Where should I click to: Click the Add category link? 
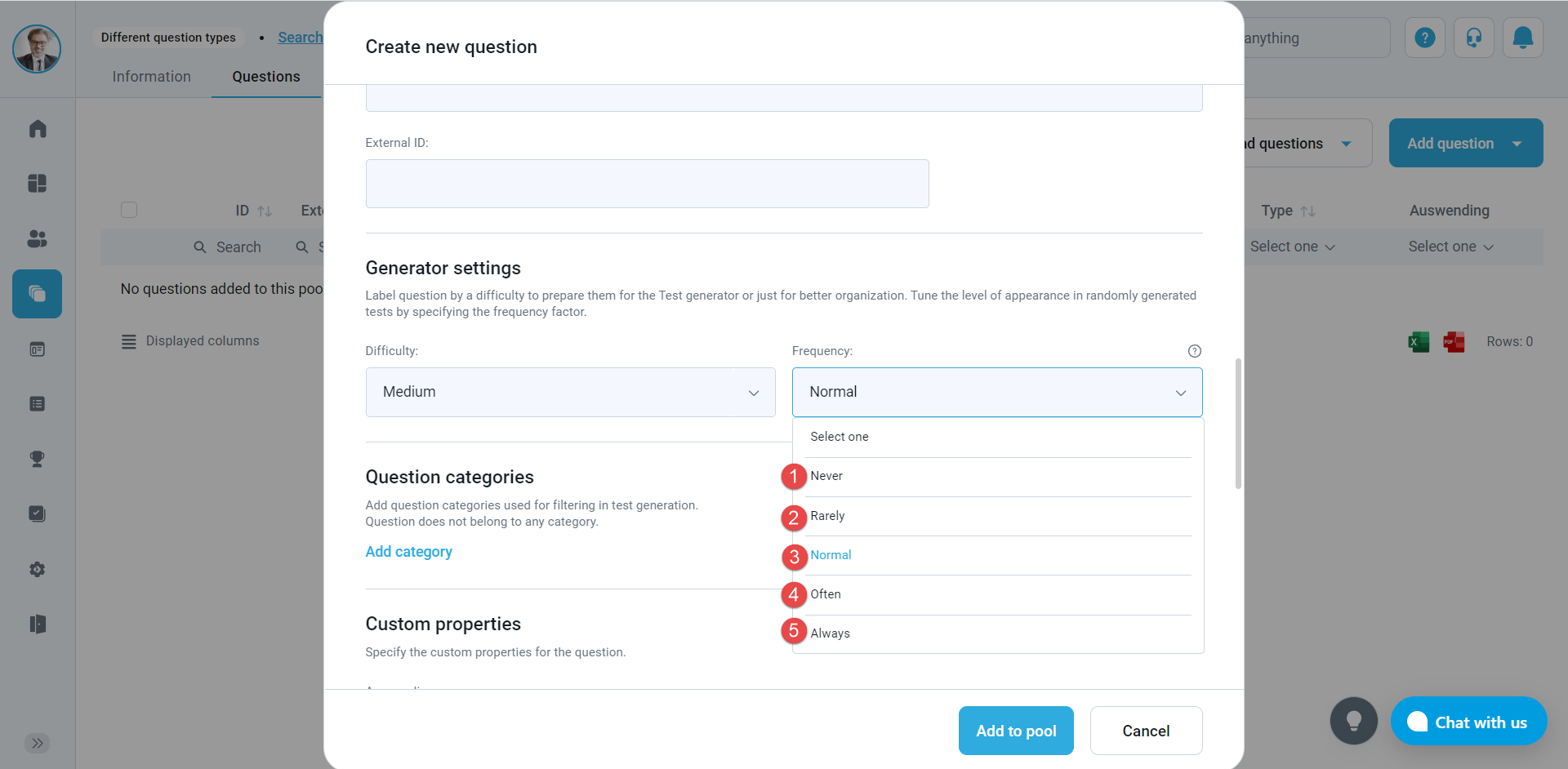408,552
